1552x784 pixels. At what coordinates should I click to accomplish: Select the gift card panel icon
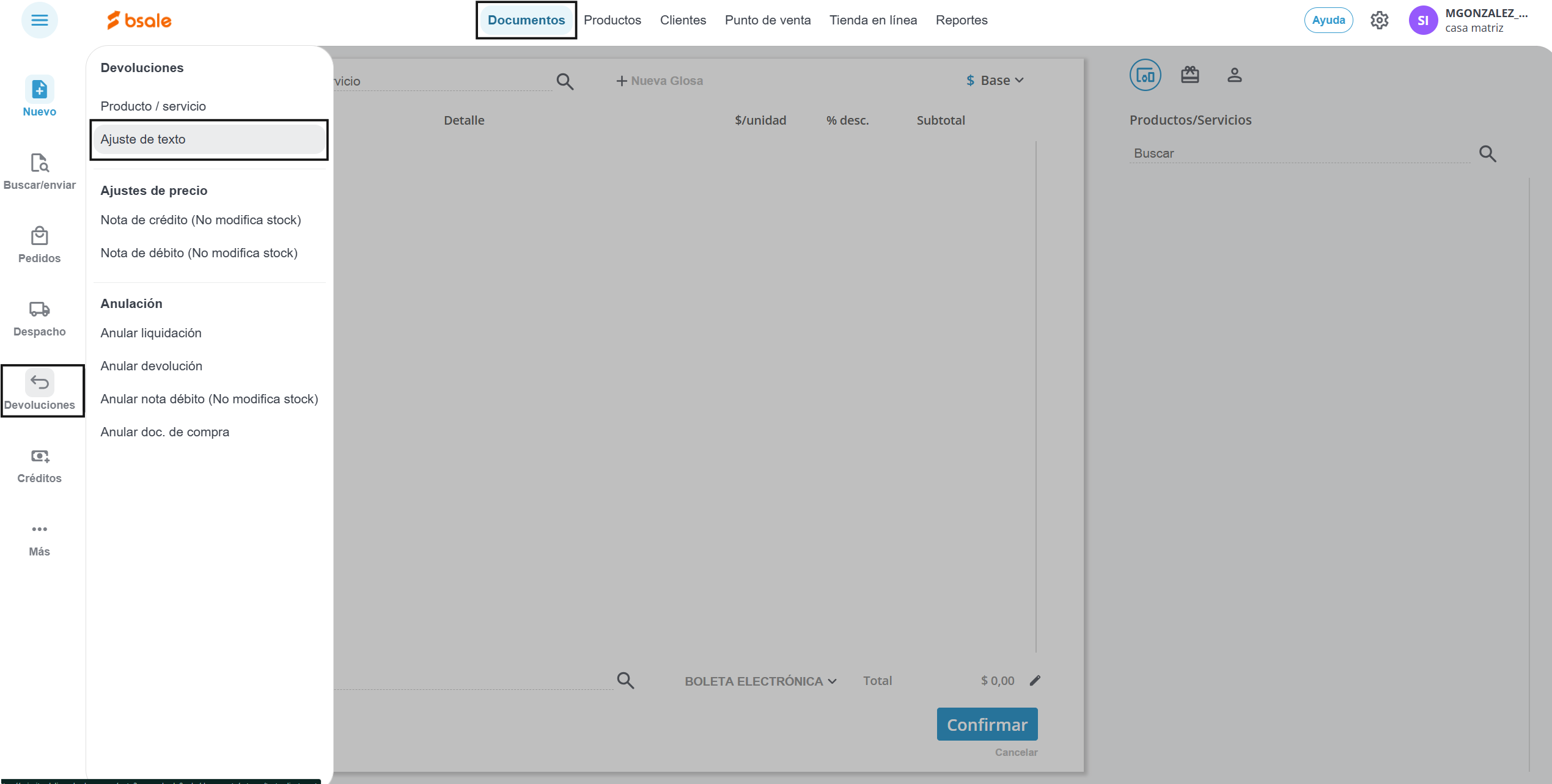coord(1190,75)
